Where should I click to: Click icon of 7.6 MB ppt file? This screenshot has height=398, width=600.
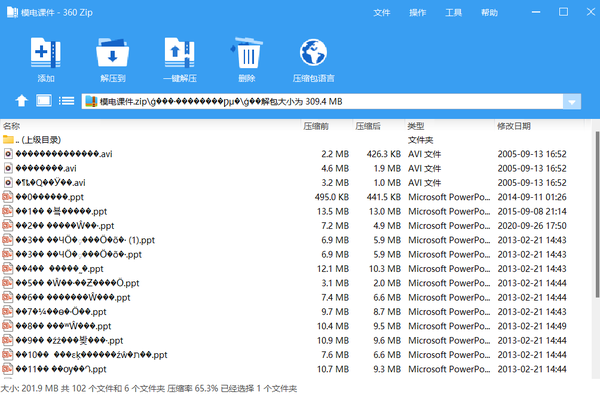[8, 355]
